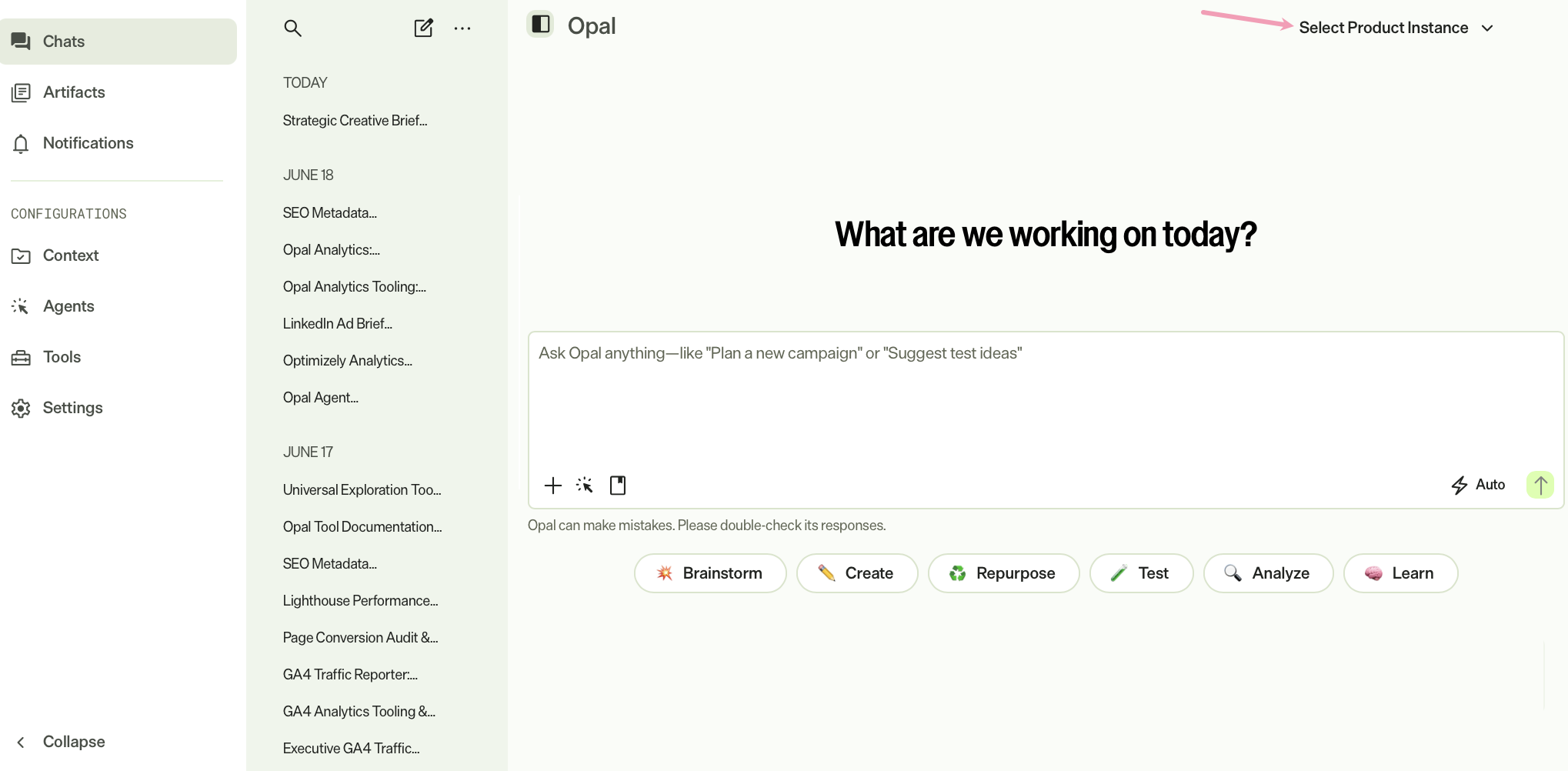Image resolution: width=1568 pixels, height=771 pixels.
Task: Select the Settings menu item label
Action: pyautogui.click(x=73, y=408)
